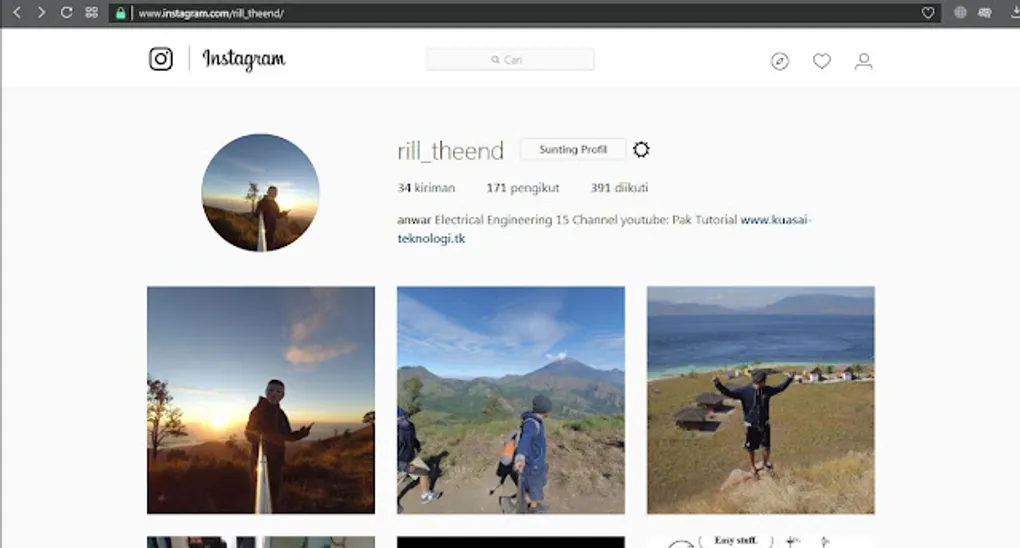Open the Easy stuff drawing post thumbnail
The width and height of the screenshot is (1020, 548).
[x=760, y=541]
